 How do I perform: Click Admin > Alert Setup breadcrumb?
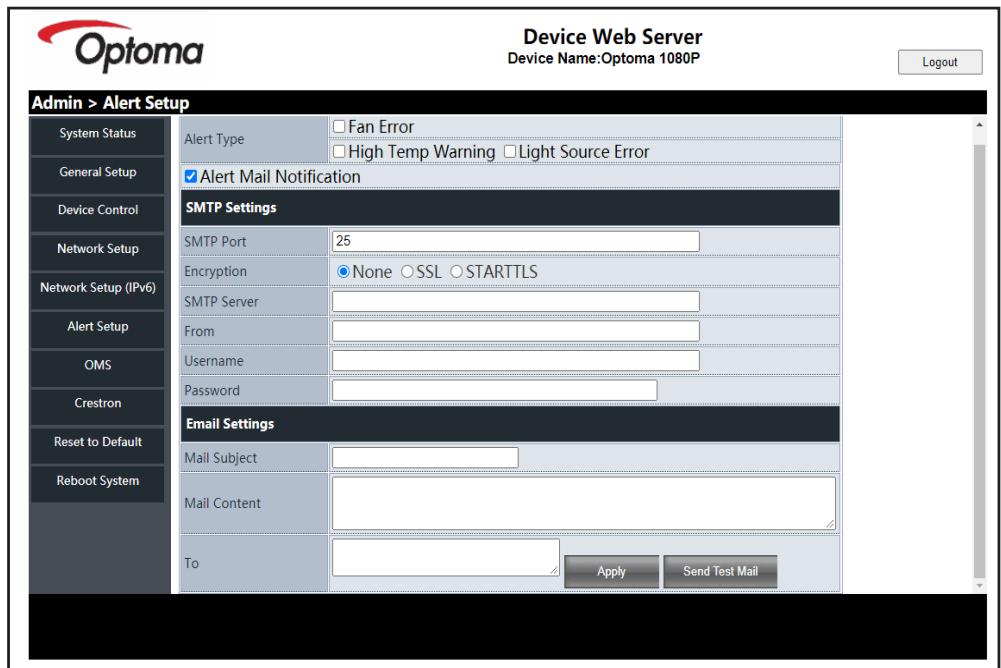110,103
